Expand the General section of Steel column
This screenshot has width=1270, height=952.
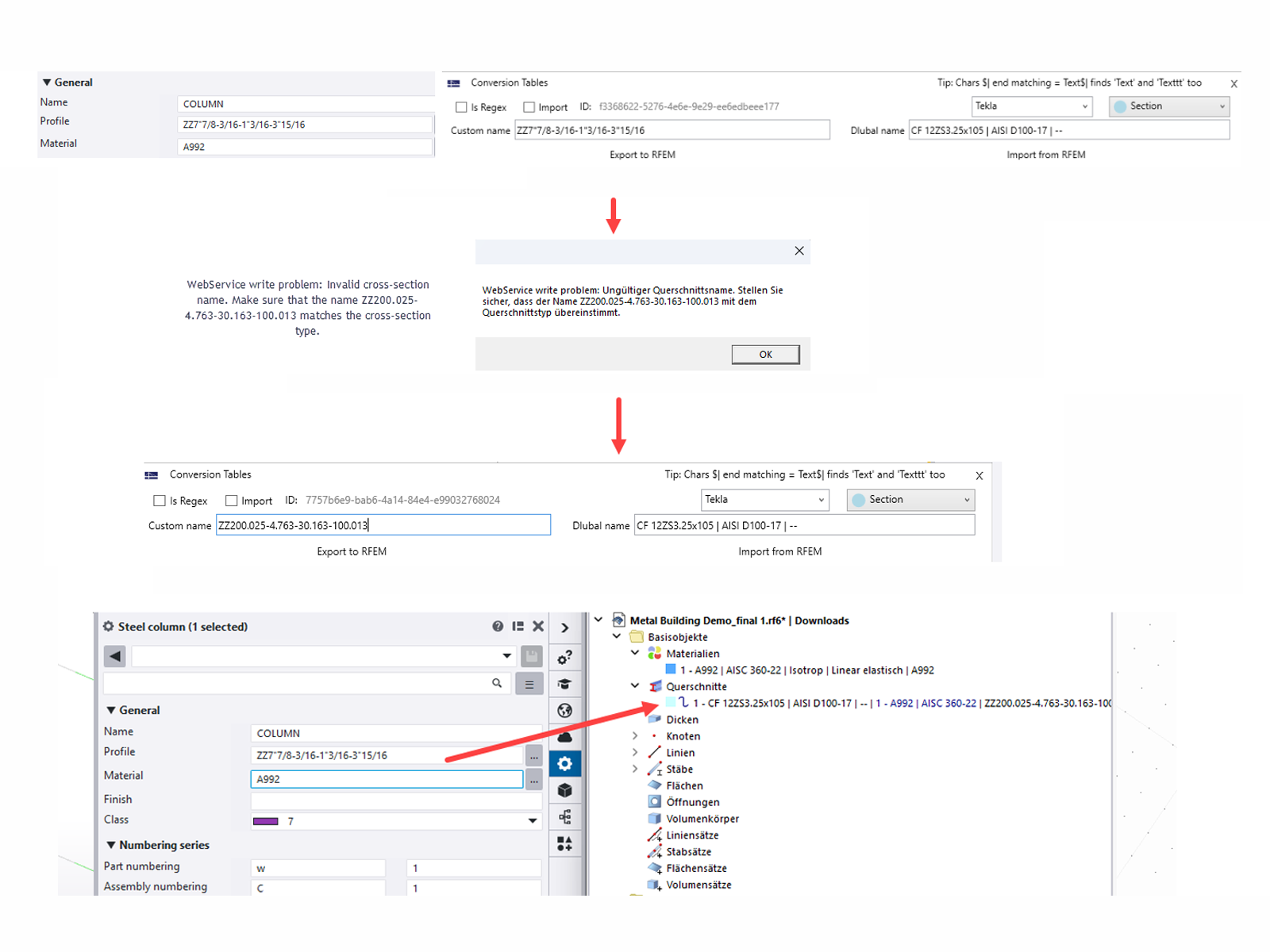point(111,710)
